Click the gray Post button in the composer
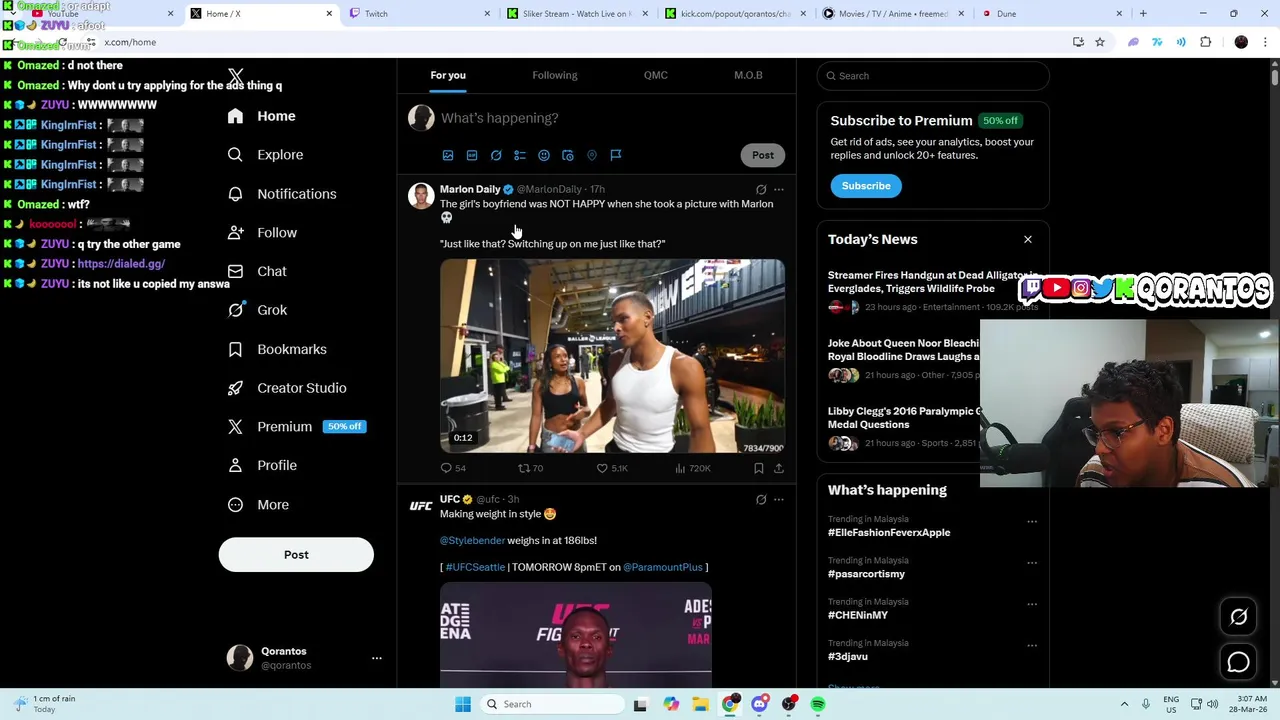1280x720 pixels. [x=763, y=155]
